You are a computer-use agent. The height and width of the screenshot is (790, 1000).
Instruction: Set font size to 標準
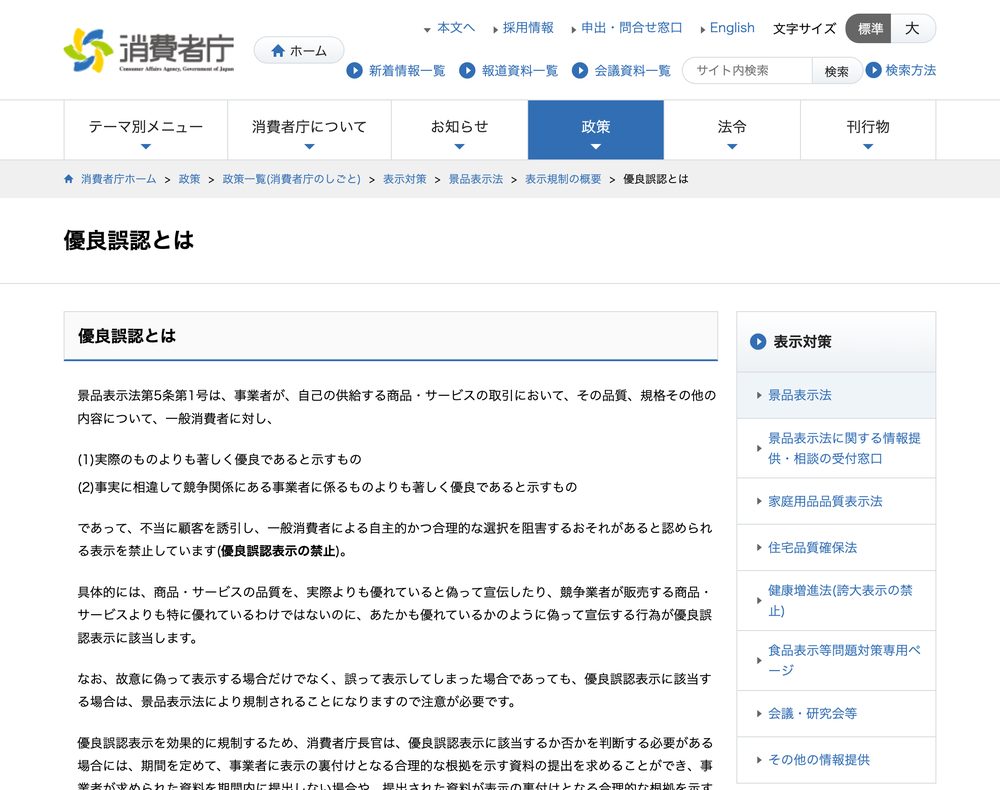coord(869,29)
